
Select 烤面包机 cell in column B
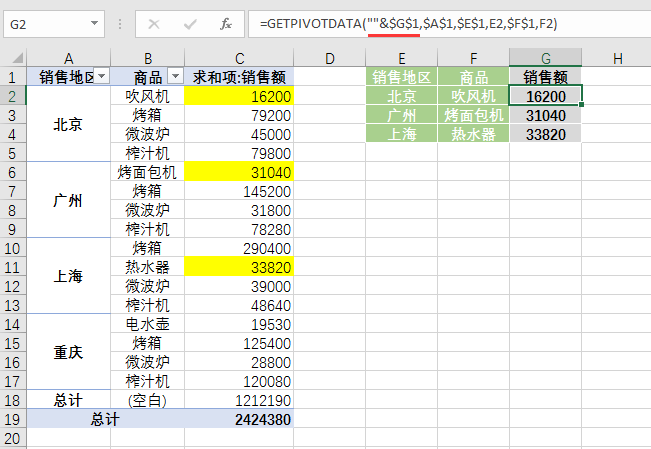tap(147, 172)
